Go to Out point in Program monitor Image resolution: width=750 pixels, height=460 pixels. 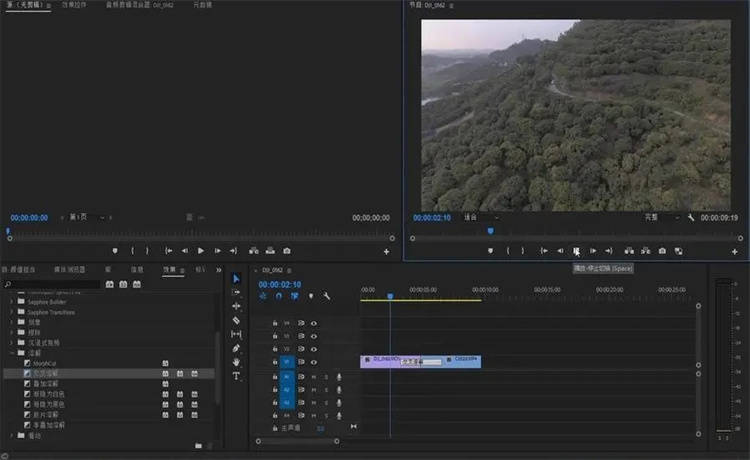[608, 251]
